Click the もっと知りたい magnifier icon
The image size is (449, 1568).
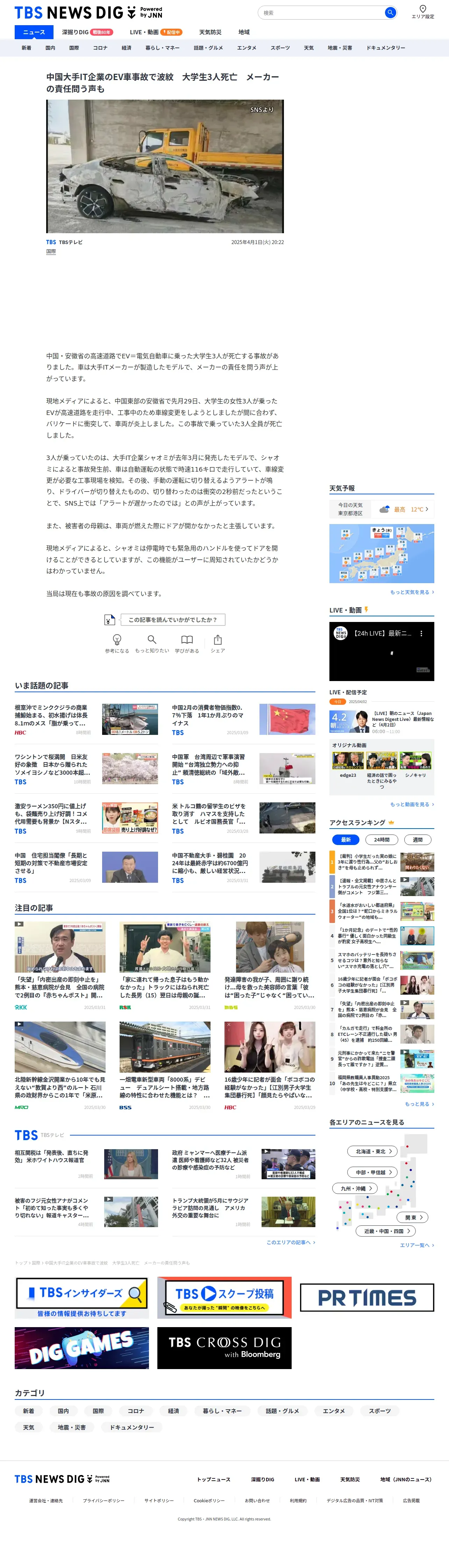152,639
